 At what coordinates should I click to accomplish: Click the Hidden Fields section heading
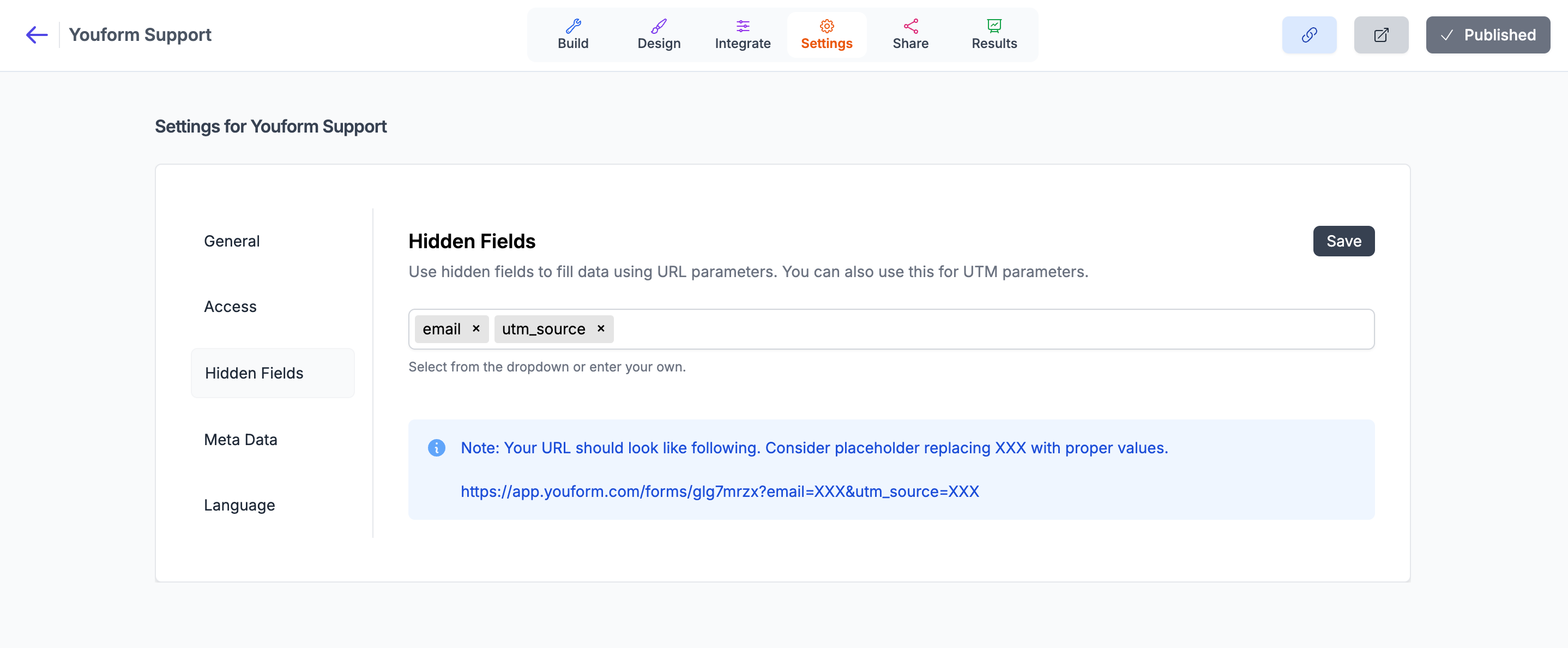[x=472, y=241]
